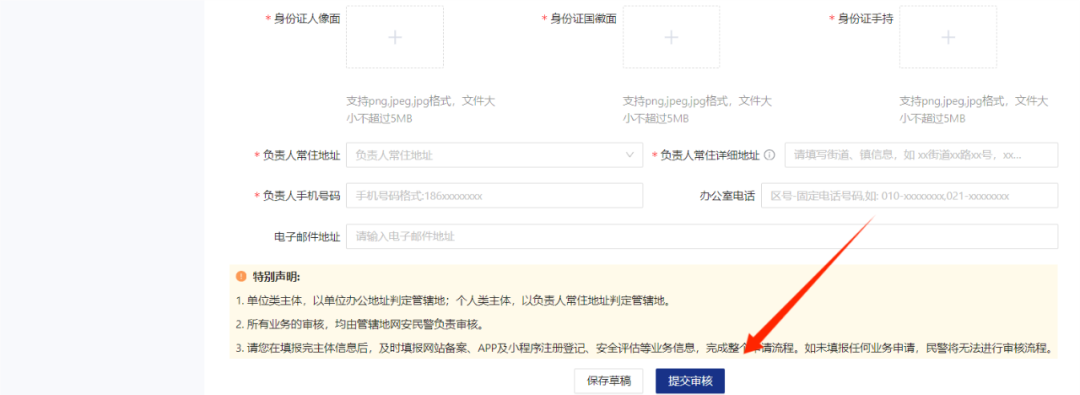Expand 负责人常住地址 dropdown arrow

coord(630,155)
